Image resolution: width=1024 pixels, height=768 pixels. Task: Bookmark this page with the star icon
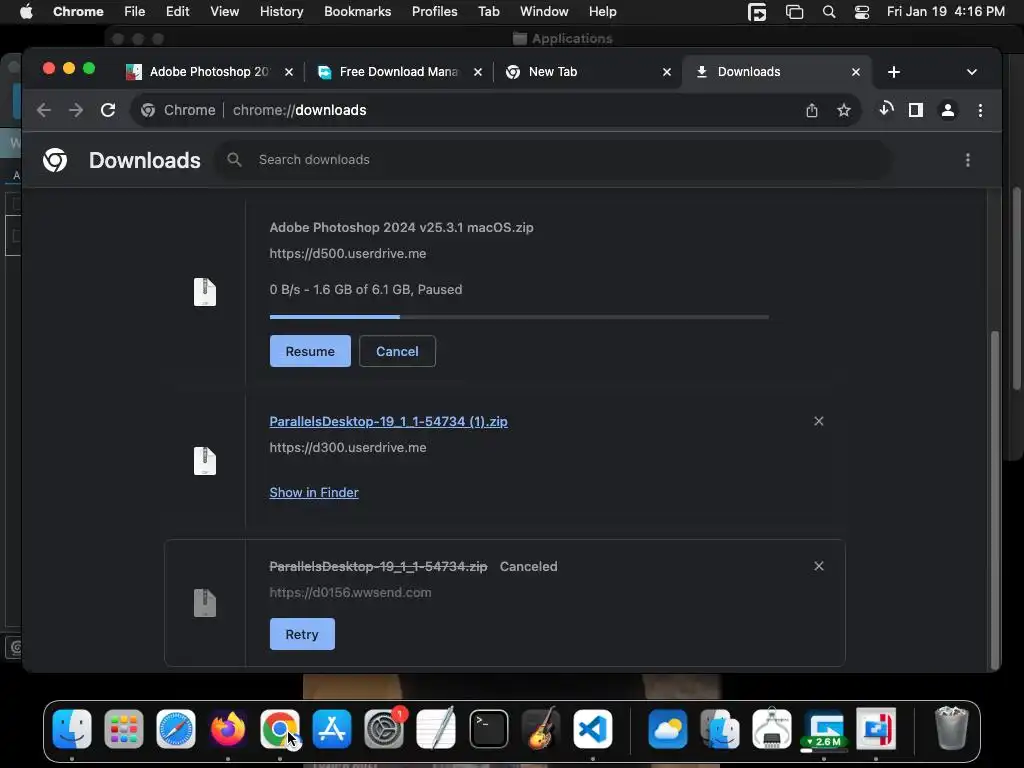click(844, 110)
